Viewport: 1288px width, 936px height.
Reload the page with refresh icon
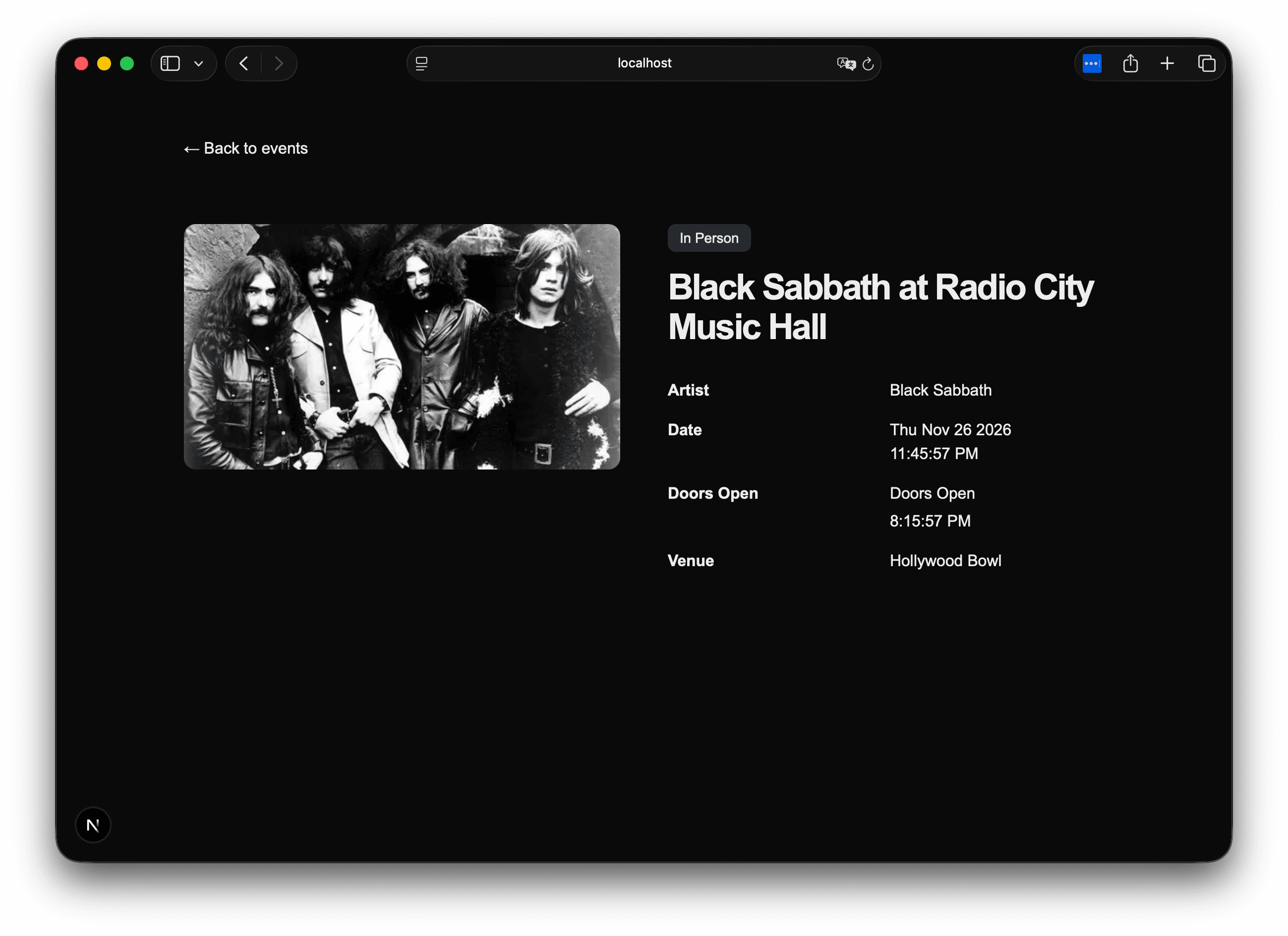coord(868,63)
